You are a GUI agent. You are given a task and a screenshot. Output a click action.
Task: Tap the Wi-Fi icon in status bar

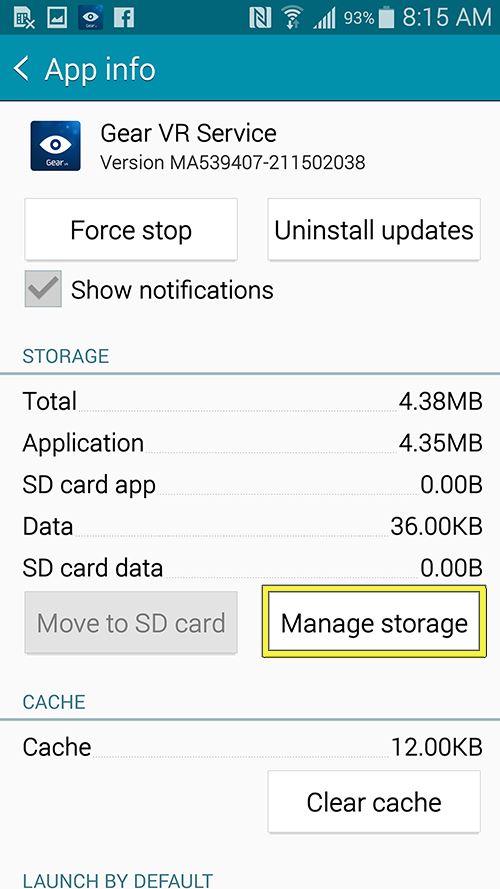(x=293, y=18)
